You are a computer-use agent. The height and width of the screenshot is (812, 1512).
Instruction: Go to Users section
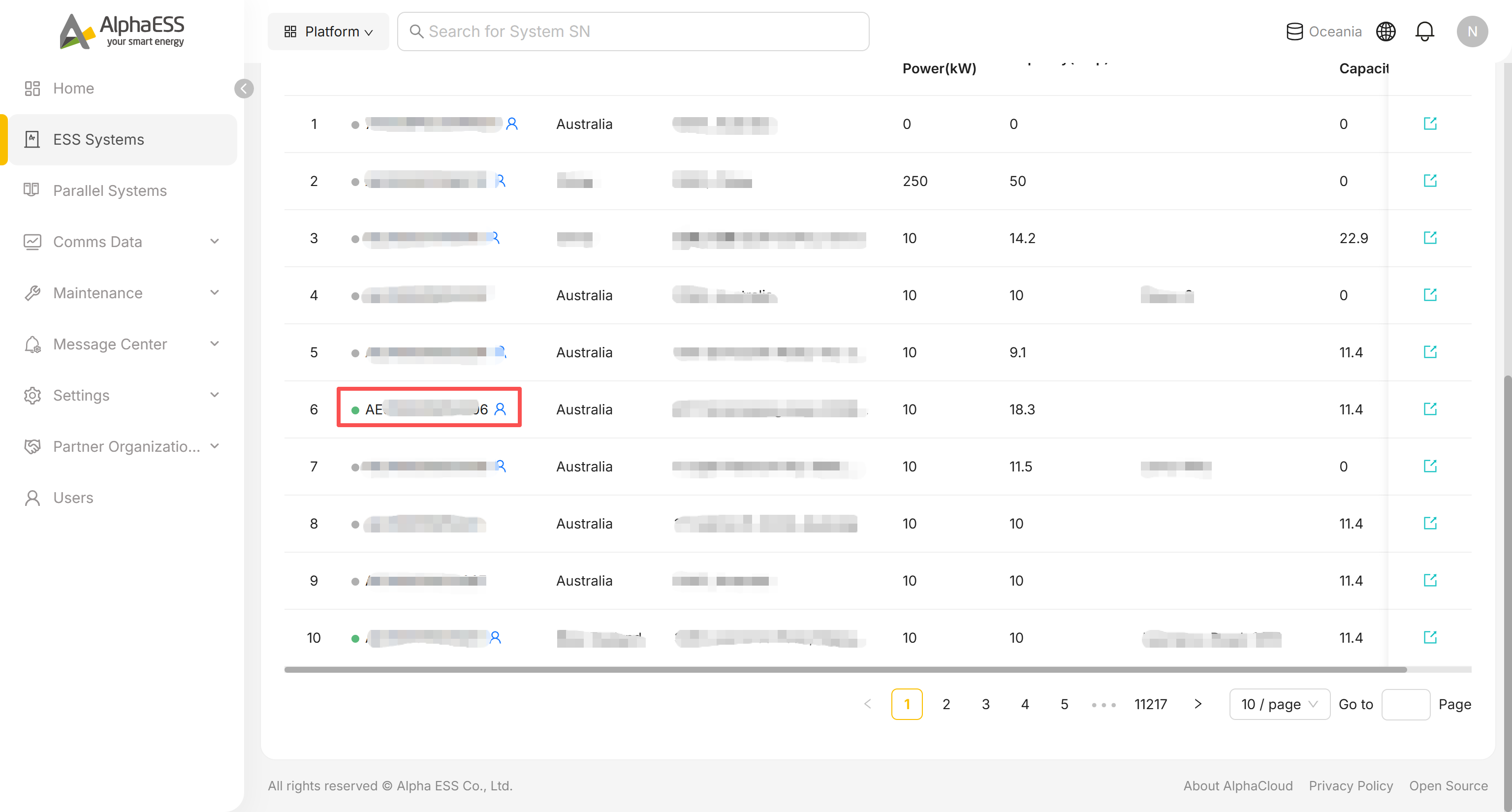click(73, 497)
